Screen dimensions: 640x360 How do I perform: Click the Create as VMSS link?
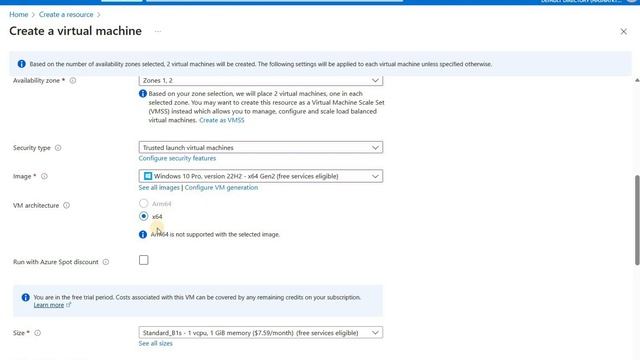click(222, 120)
